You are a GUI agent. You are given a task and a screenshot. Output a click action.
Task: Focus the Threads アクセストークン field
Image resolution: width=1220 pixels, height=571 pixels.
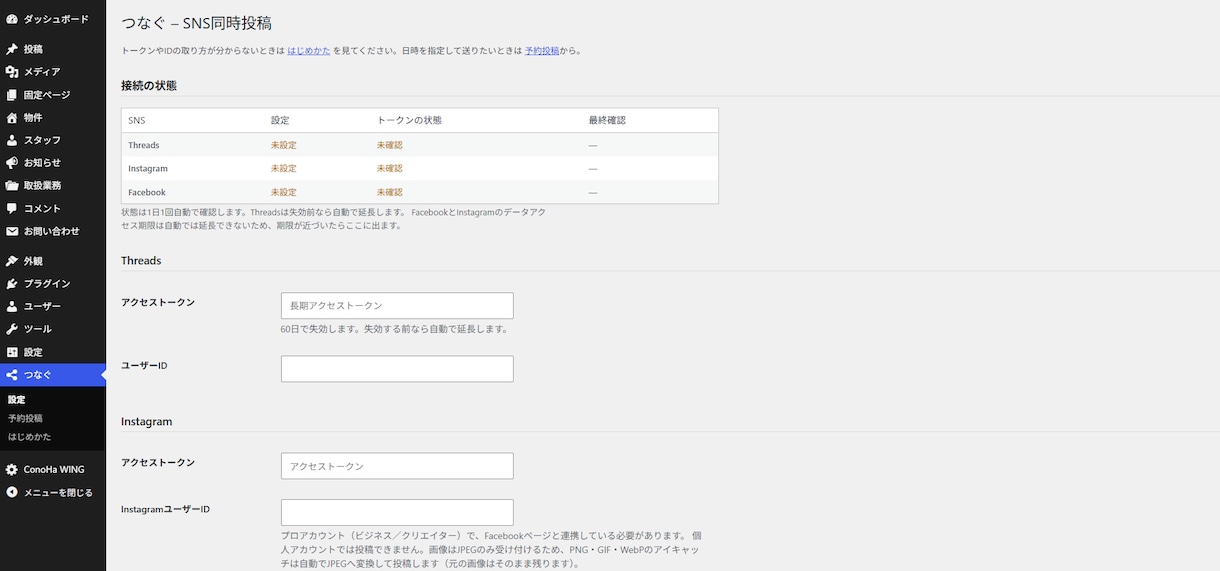397,306
